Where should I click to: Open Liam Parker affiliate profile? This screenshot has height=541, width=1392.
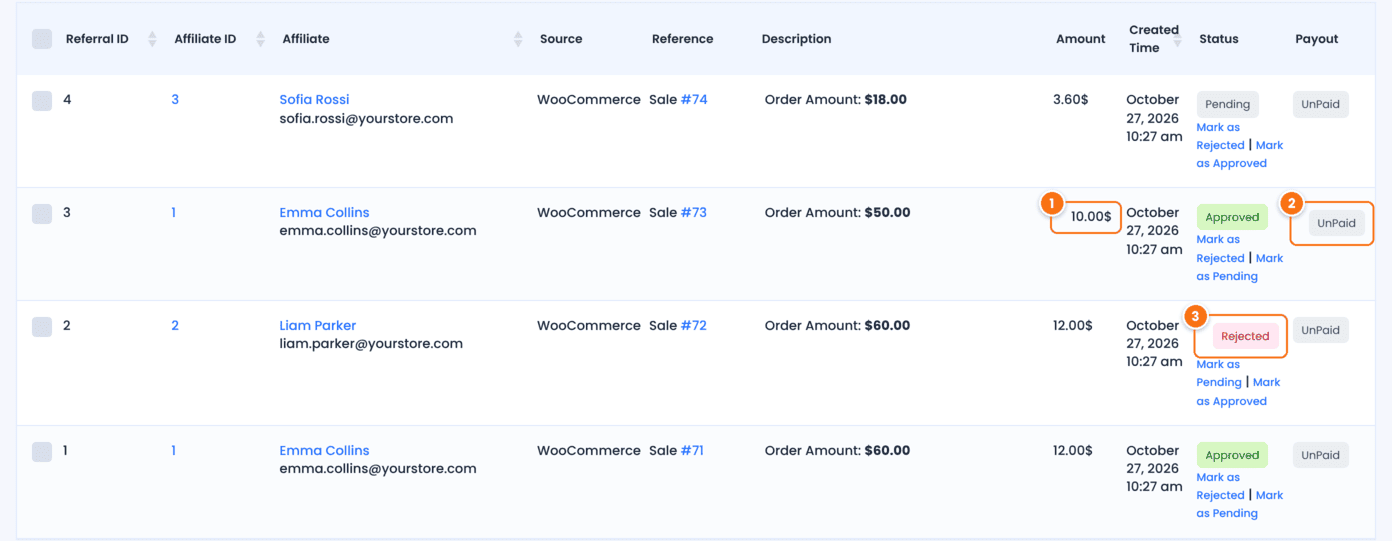(x=317, y=325)
